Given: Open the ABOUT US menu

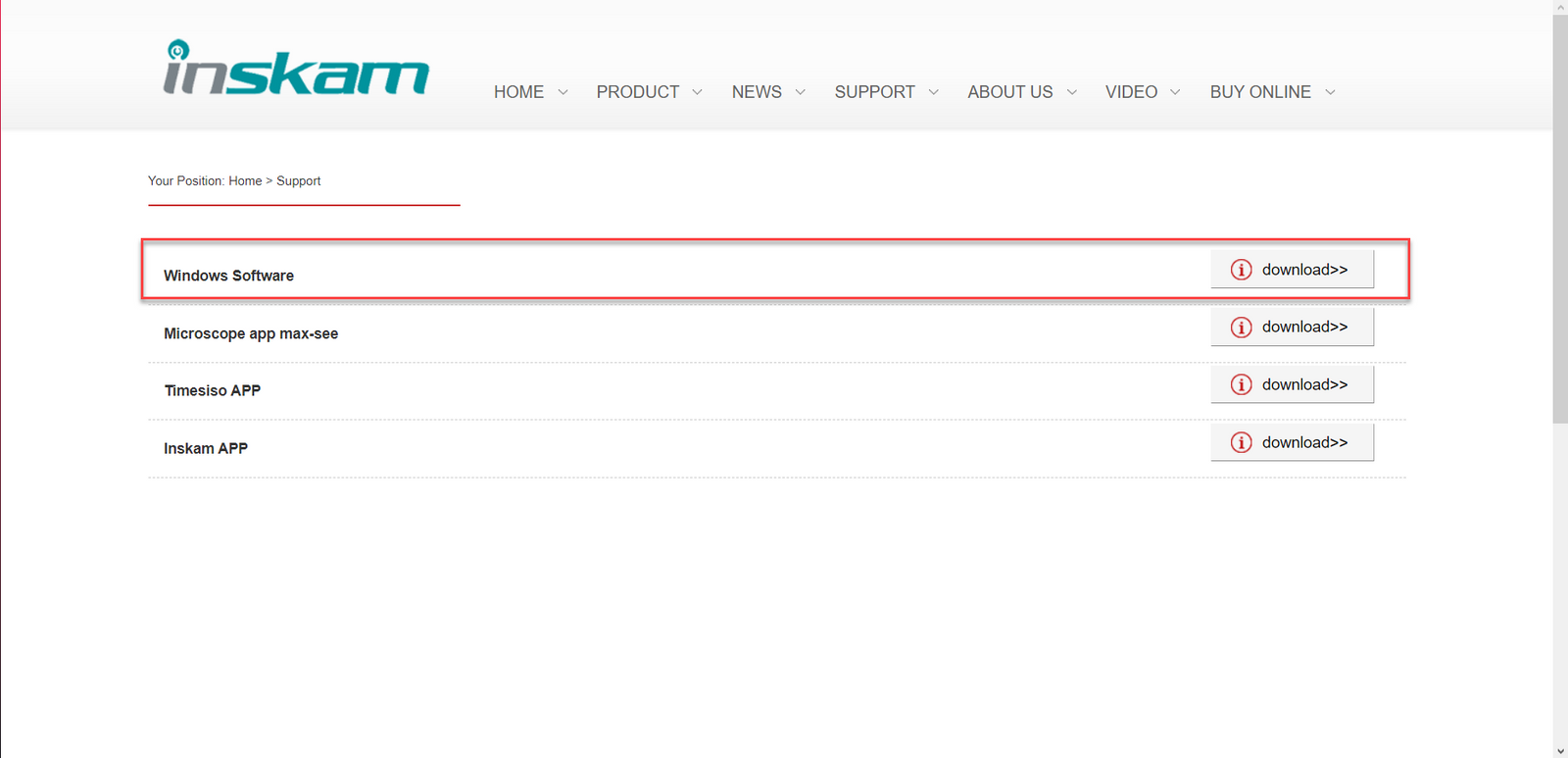Looking at the screenshot, I should coord(1010,92).
